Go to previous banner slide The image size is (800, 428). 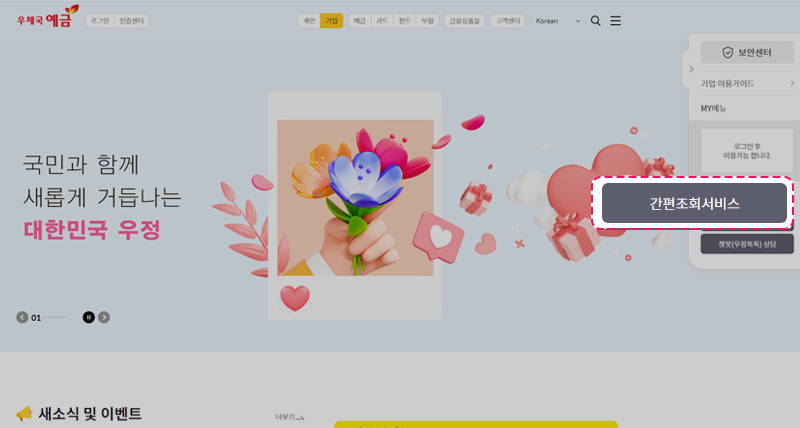coord(22,317)
